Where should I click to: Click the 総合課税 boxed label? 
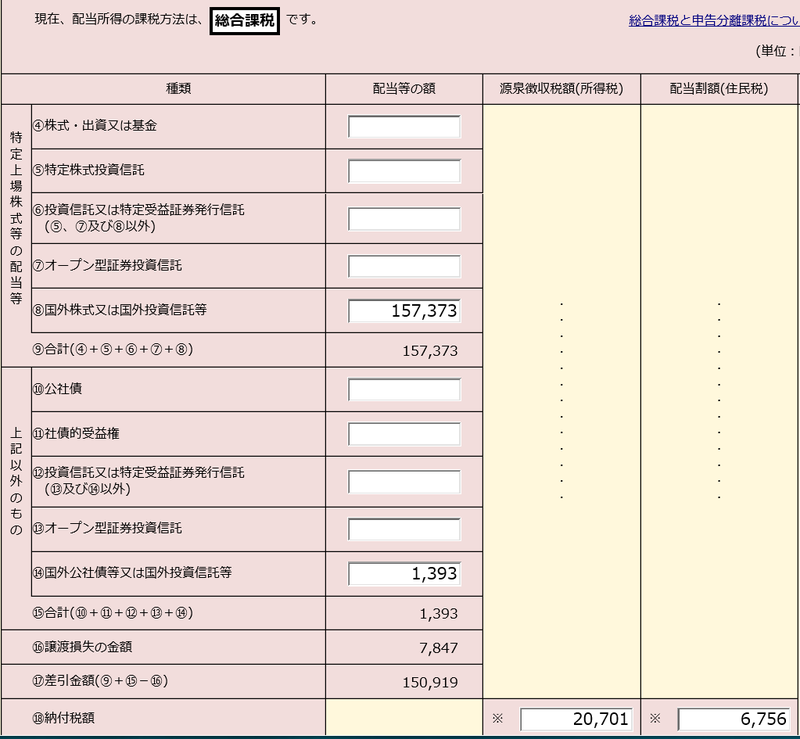pos(244,21)
